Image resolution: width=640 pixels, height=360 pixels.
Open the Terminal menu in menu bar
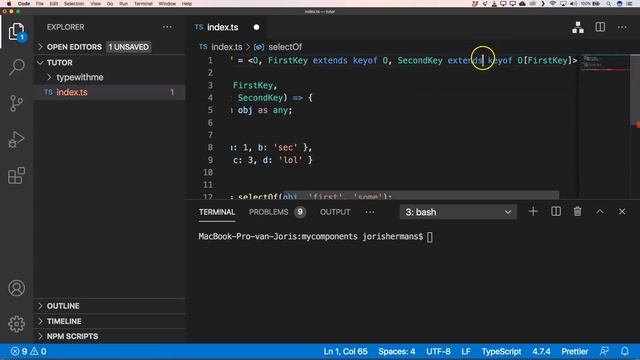coord(143,4)
